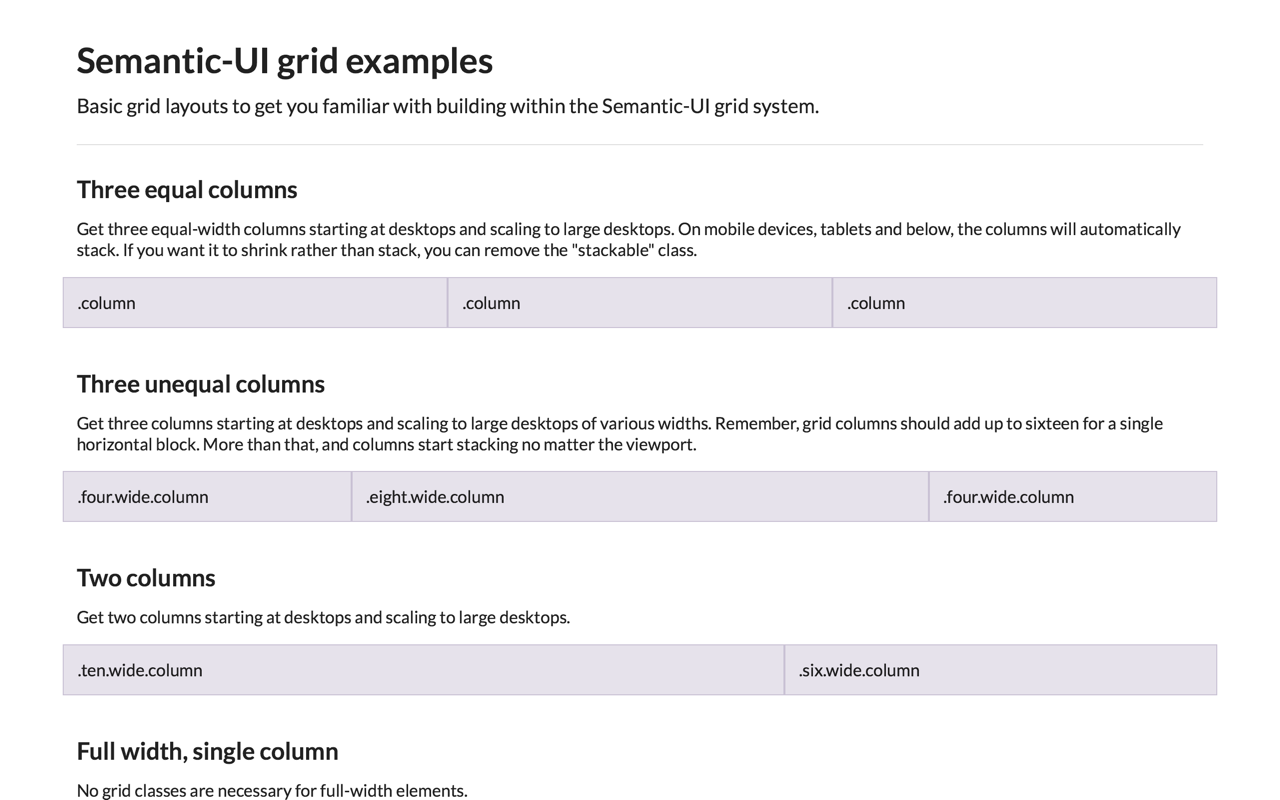
Task: Click the horizontal divider below the intro
Action: [x=640, y=145]
